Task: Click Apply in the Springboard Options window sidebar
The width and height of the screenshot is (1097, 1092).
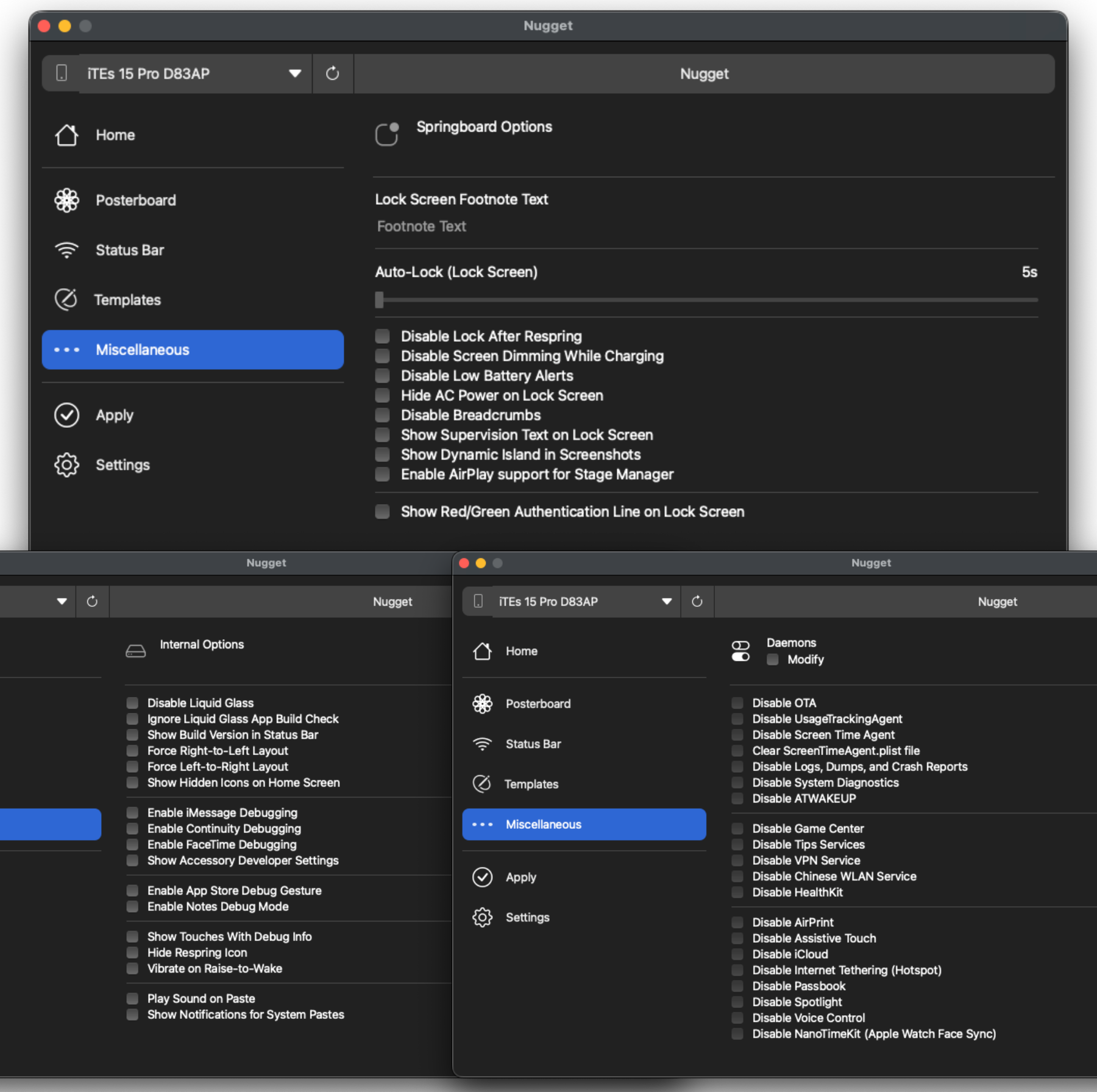Action: pyautogui.click(x=114, y=415)
